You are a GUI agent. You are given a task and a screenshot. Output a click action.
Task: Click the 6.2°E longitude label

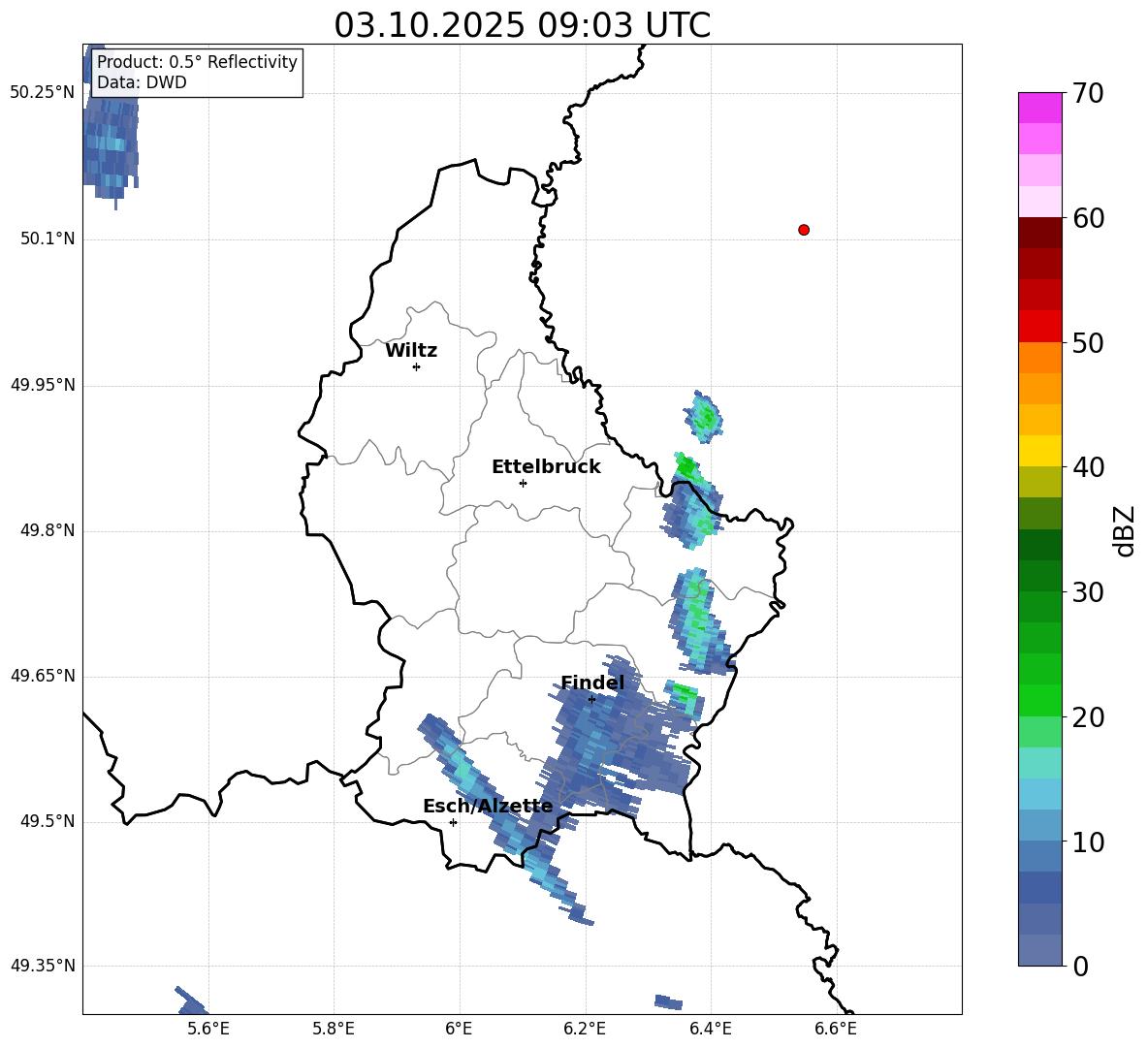(585, 1029)
